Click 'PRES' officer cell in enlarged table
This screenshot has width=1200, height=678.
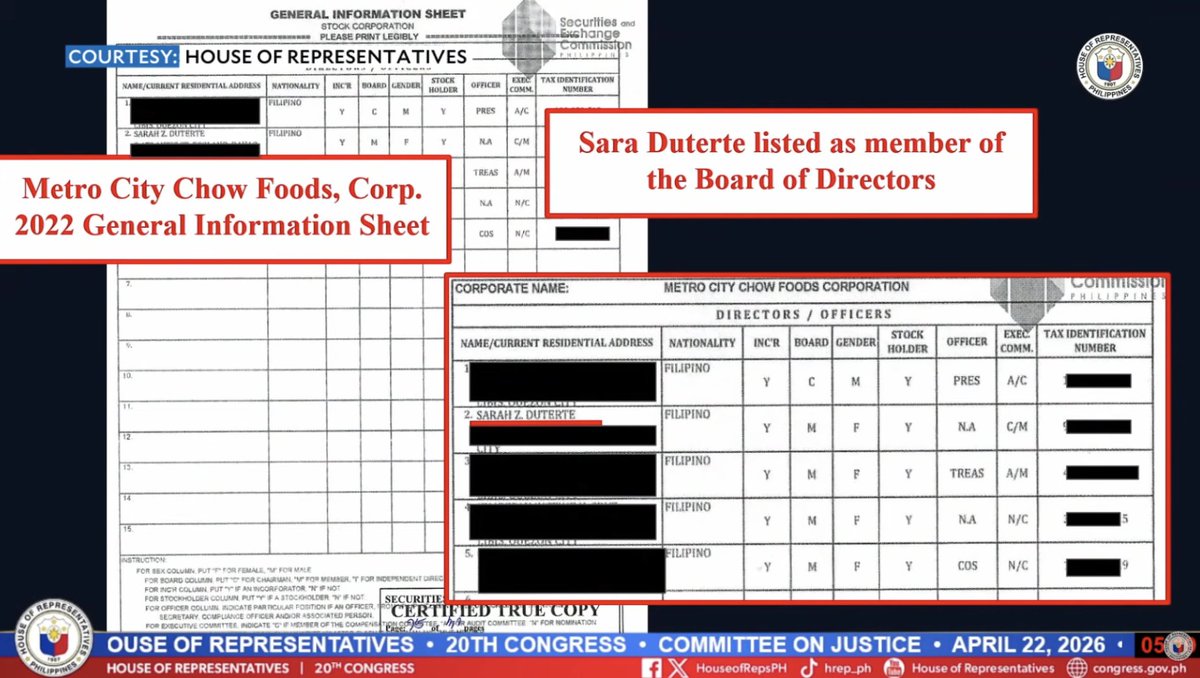967,381
